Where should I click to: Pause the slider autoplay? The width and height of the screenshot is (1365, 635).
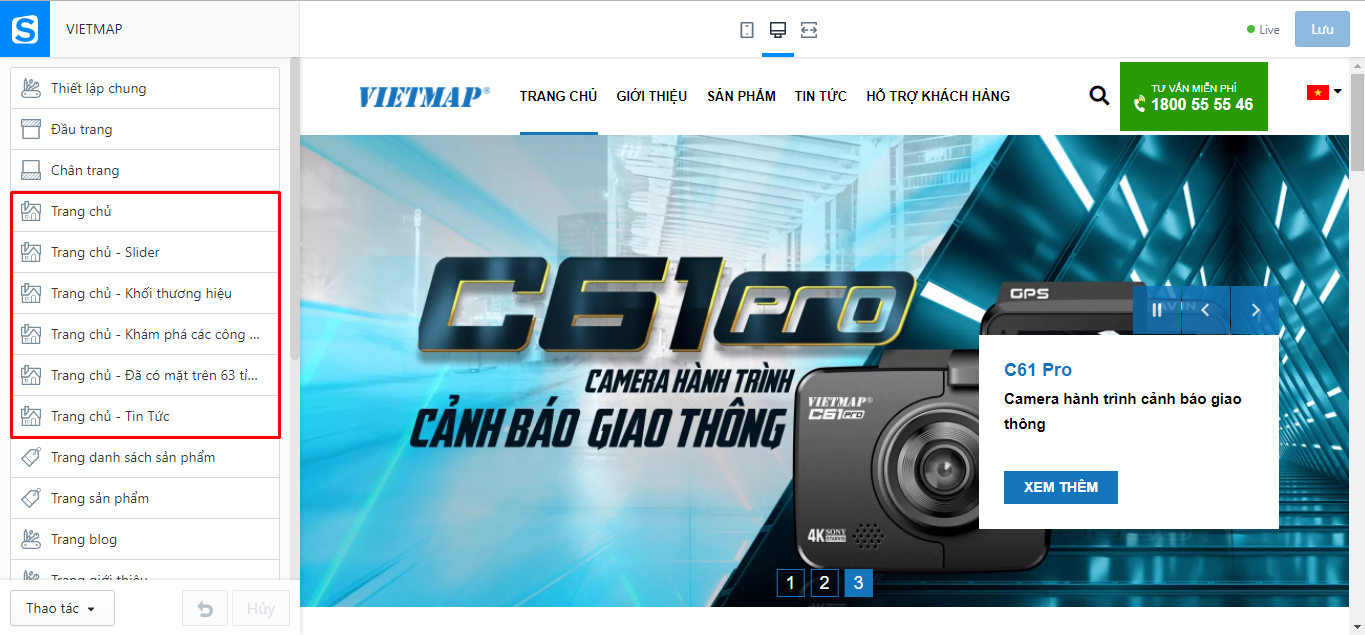click(1157, 310)
